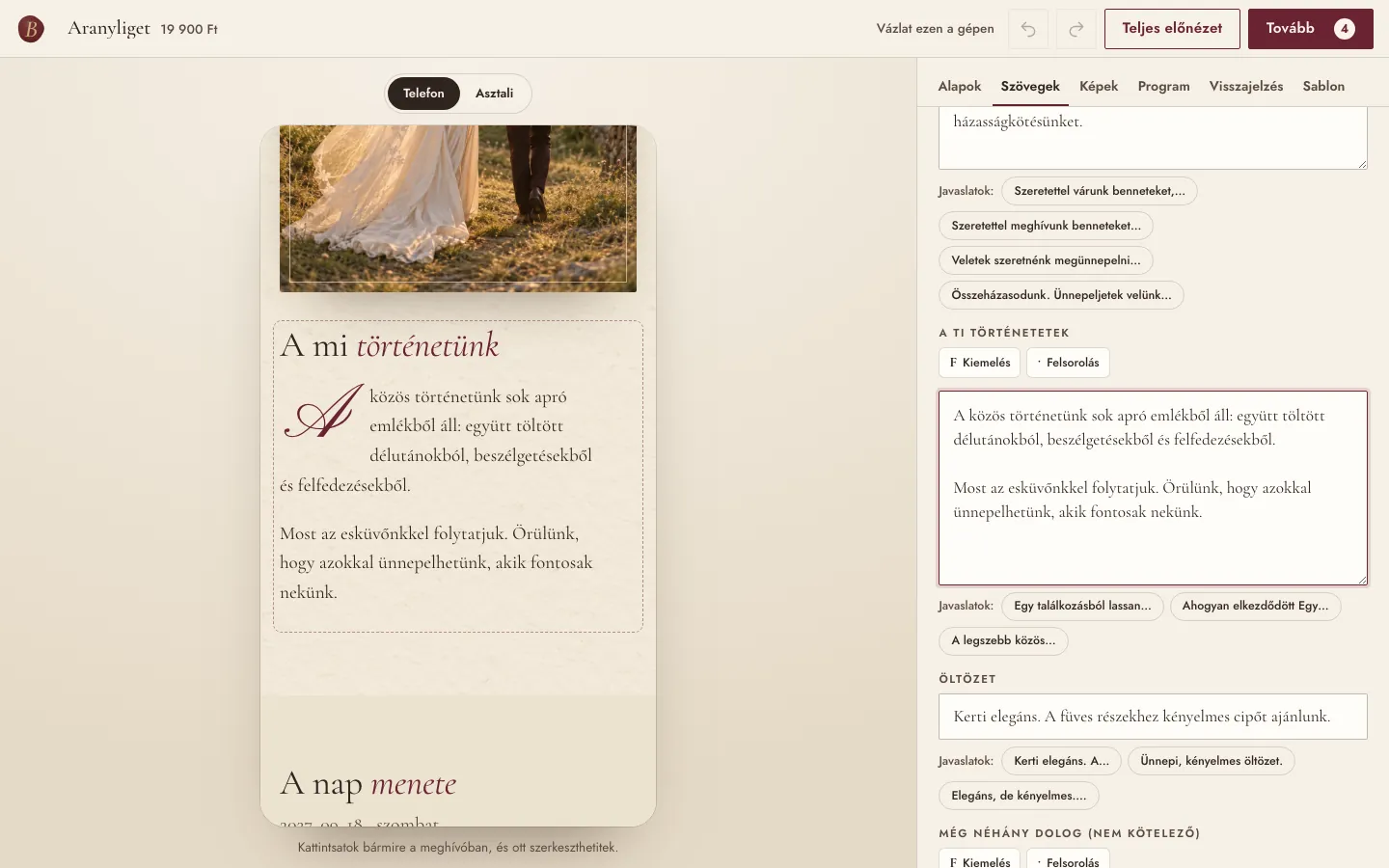Open the Alapok tab
This screenshot has height=868, width=1389.
click(x=960, y=86)
